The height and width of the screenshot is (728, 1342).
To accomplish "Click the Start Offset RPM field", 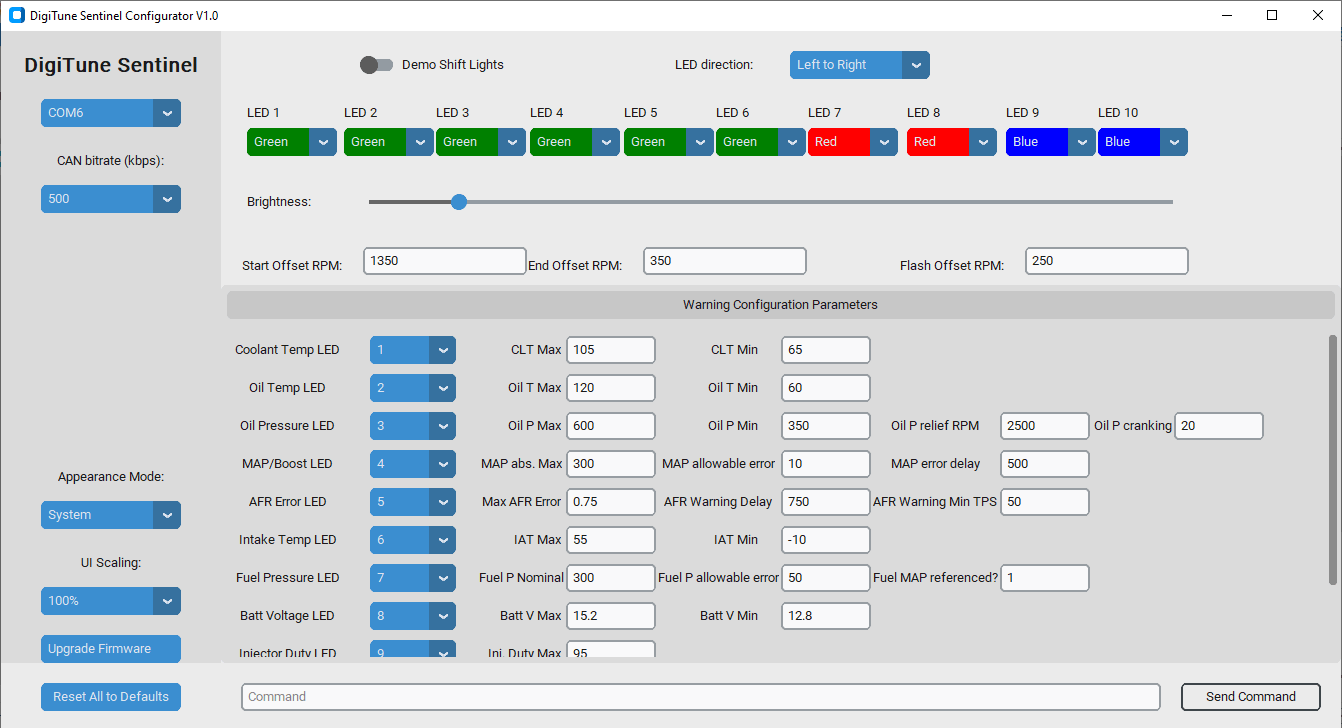I will (445, 261).
